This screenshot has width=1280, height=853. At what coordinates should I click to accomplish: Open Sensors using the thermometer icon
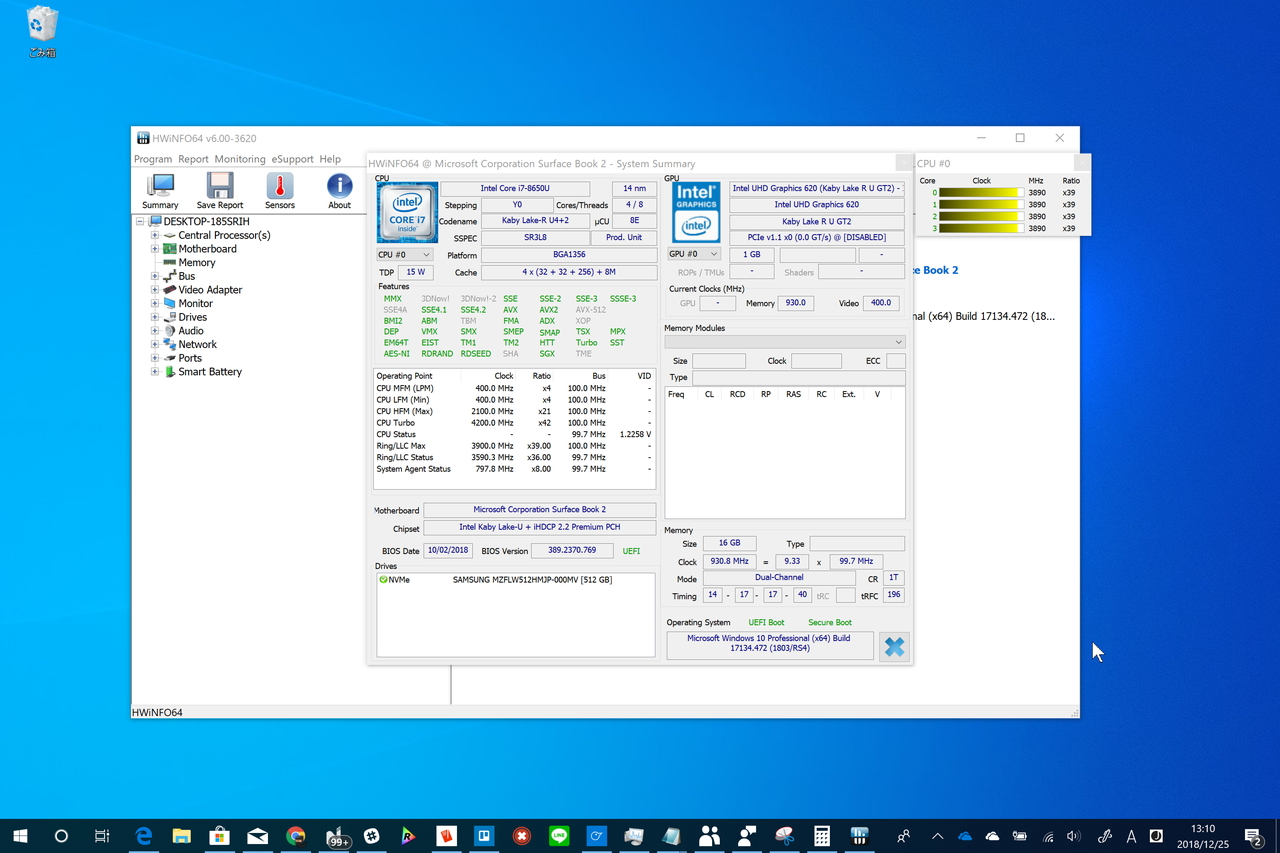pos(279,184)
